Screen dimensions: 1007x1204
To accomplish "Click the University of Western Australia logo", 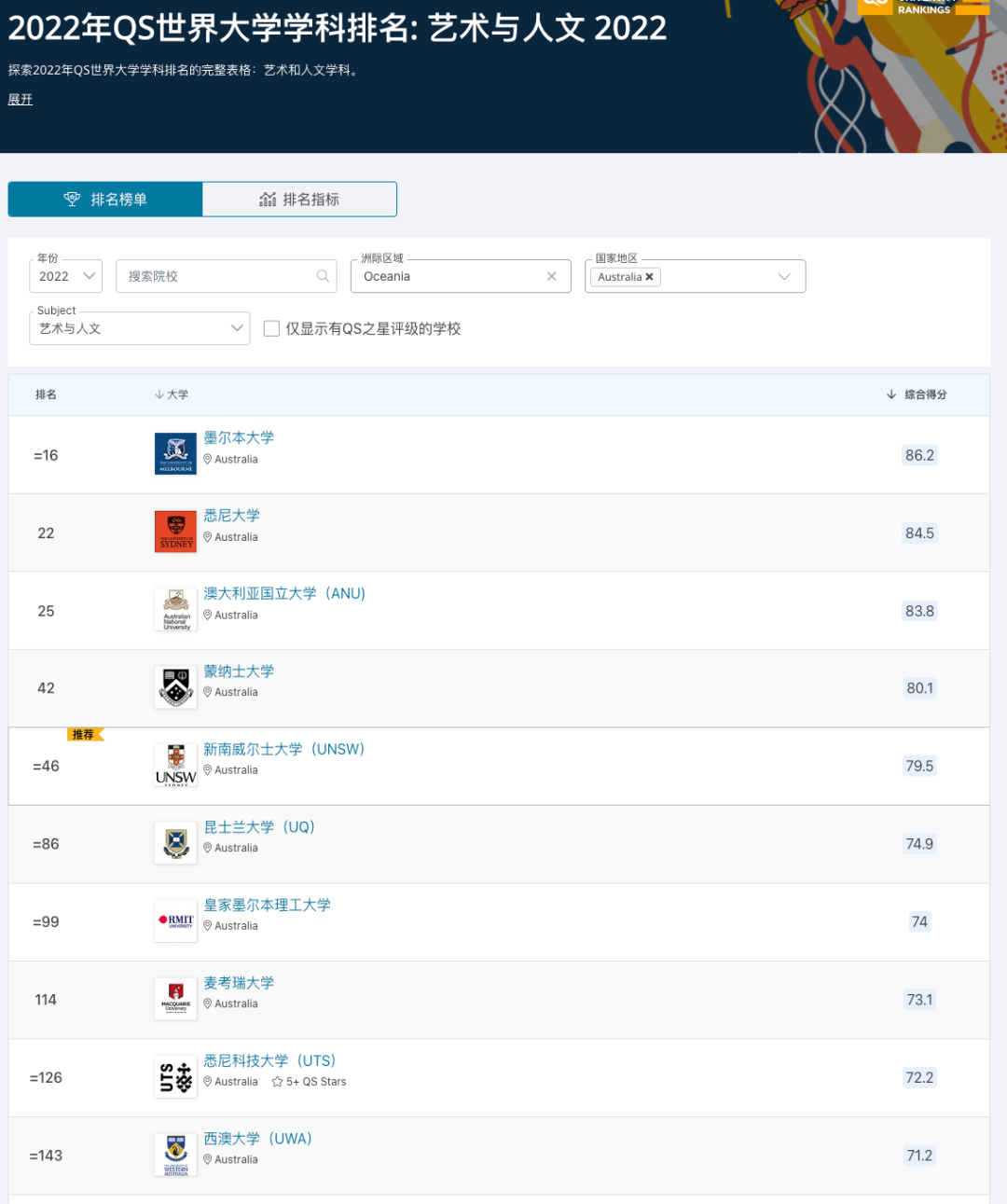I will coord(175,1155).
